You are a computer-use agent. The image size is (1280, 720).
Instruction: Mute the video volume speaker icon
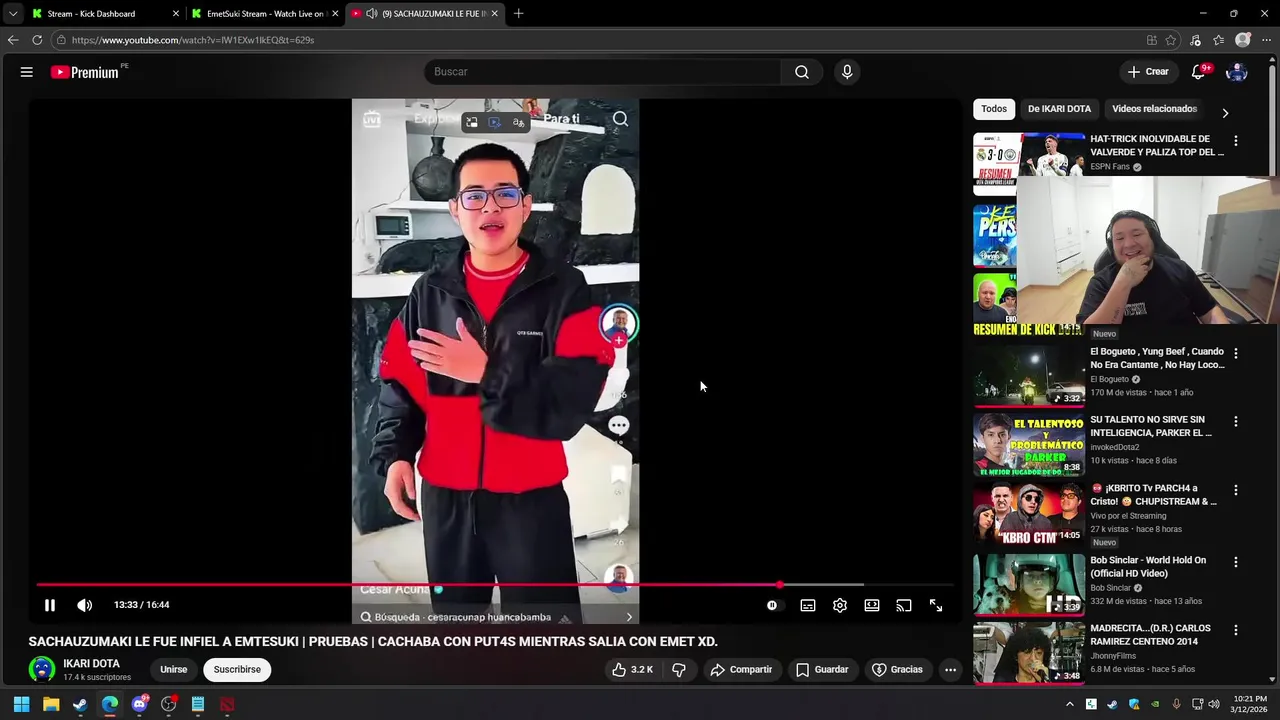[x=85, y=605]
